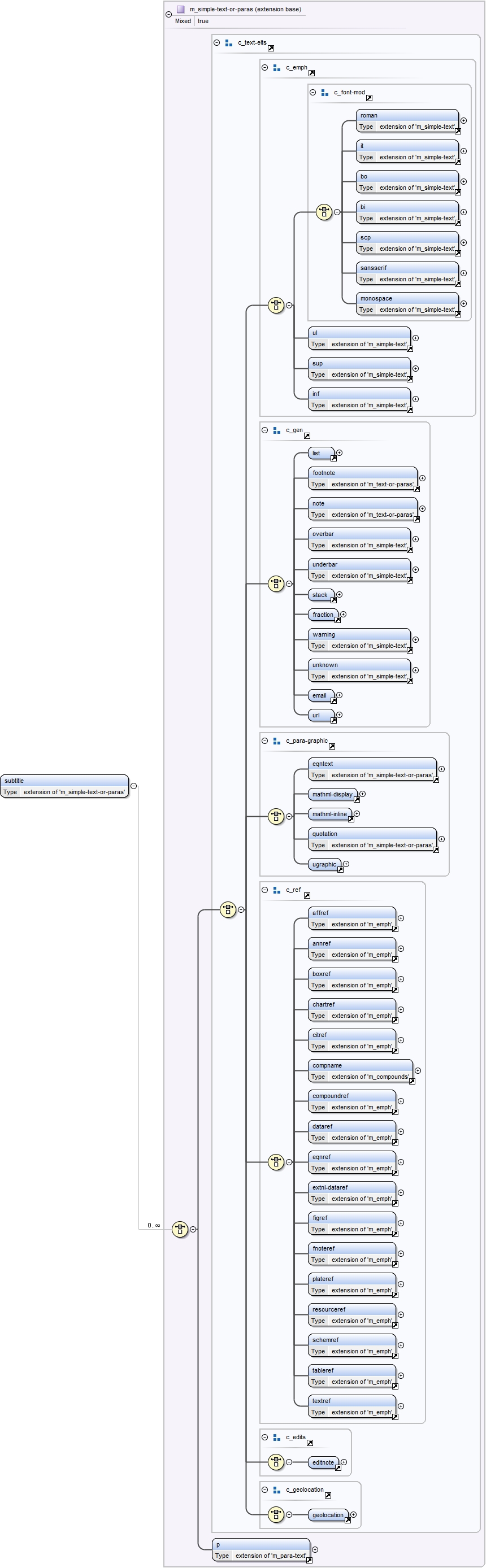Click the link arrow on the compname element
Screen dimensions: 495x1568
pyautogui.click(x=412, y=1081)
